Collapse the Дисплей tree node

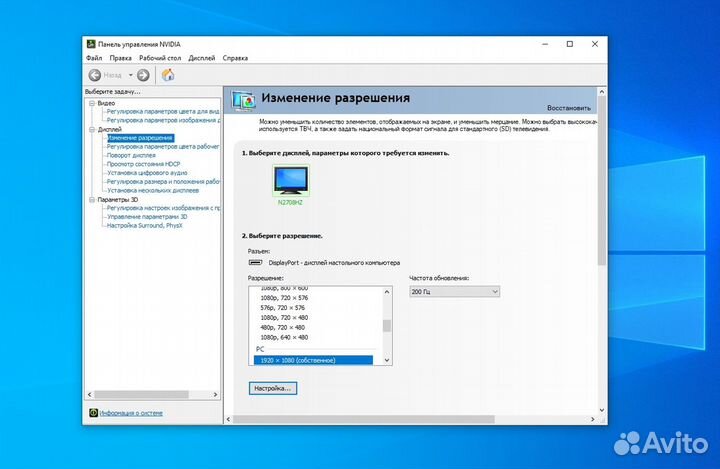[x=92, y=130]
